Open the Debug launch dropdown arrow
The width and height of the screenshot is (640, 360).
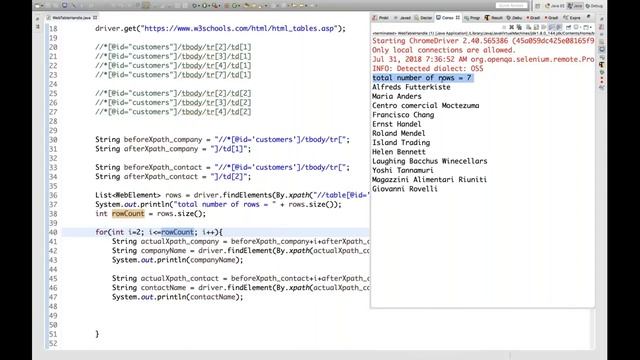[x=199, y=6]
